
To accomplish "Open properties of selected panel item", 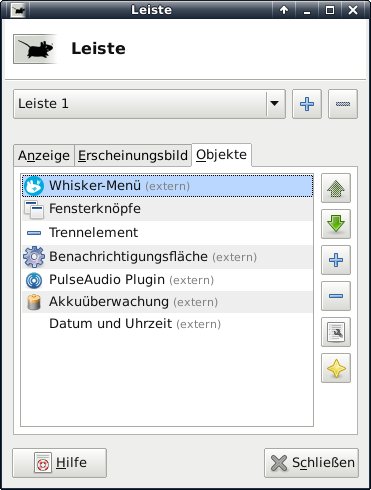I will tap(336, 332).
